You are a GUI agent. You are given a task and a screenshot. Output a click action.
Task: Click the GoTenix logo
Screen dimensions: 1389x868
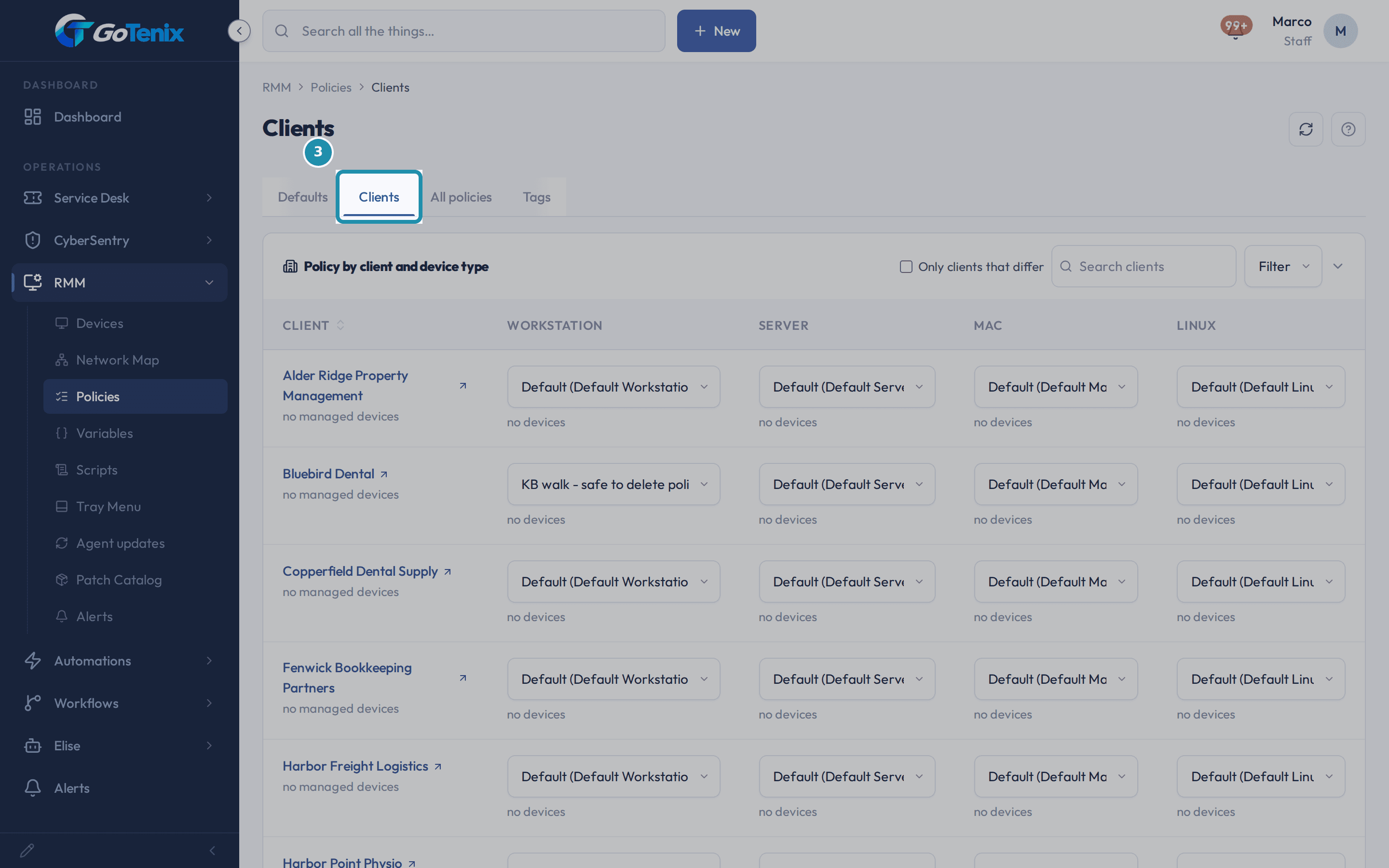(120, 31)
